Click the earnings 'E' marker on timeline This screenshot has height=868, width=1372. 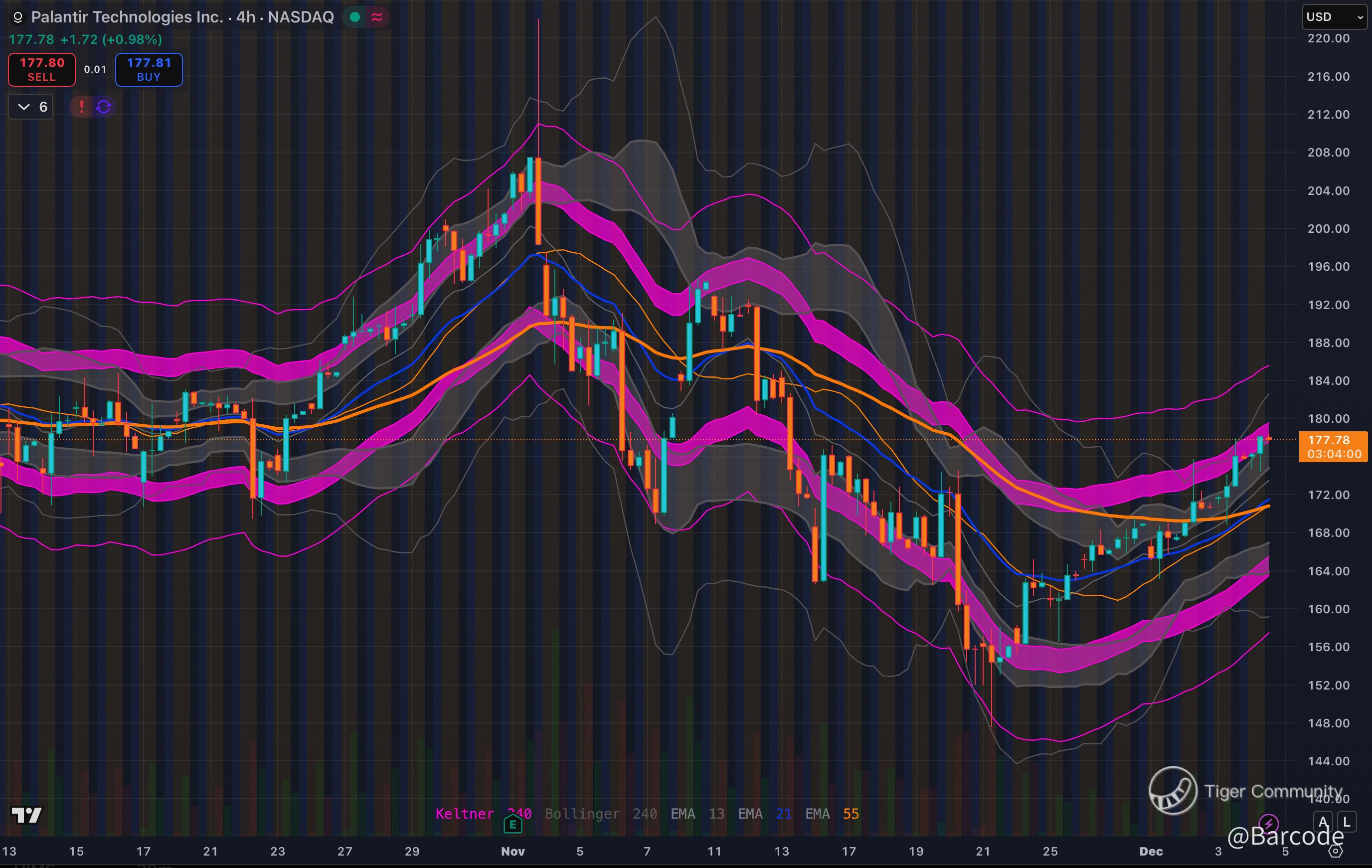coord(513,824)
